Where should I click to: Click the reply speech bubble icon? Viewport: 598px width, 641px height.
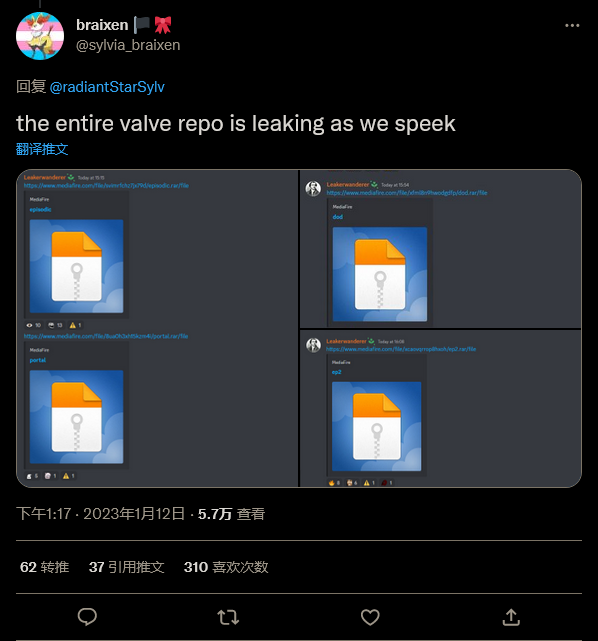pos(87,617)
